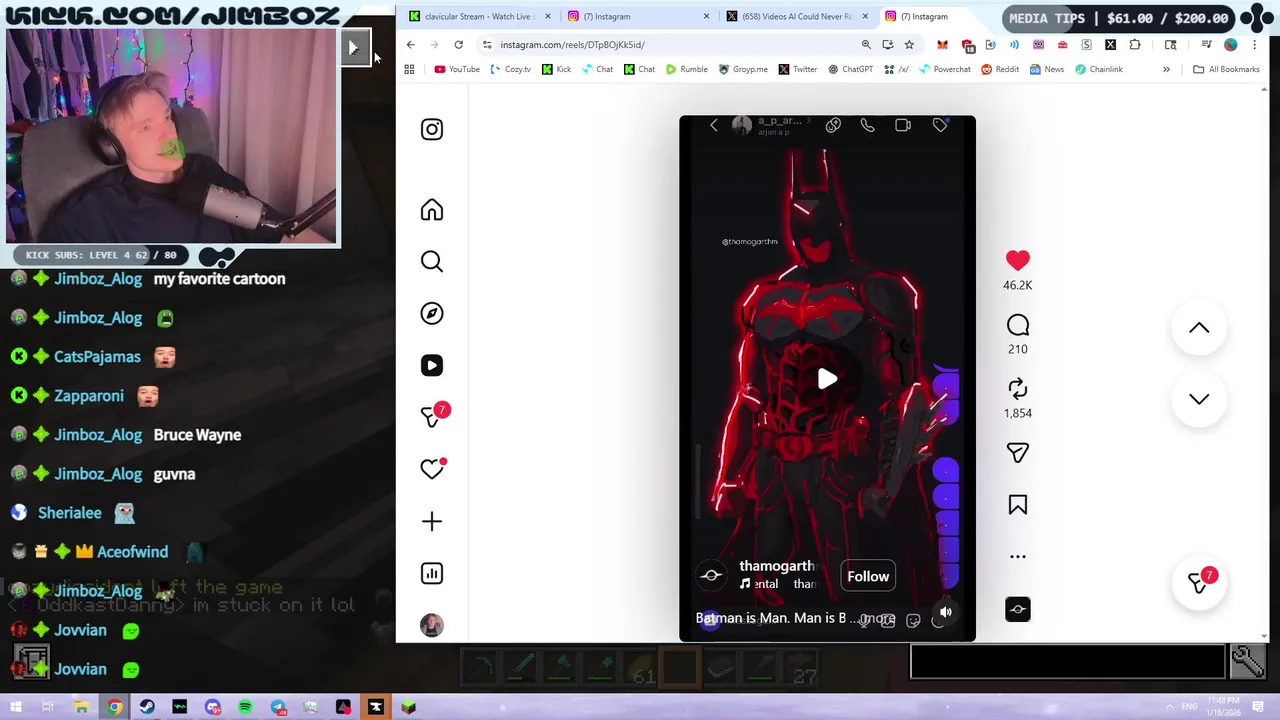Open Instagram Search magnifier in sidebar
This screenshot has height=720, width=1280.
coord(432,261)
